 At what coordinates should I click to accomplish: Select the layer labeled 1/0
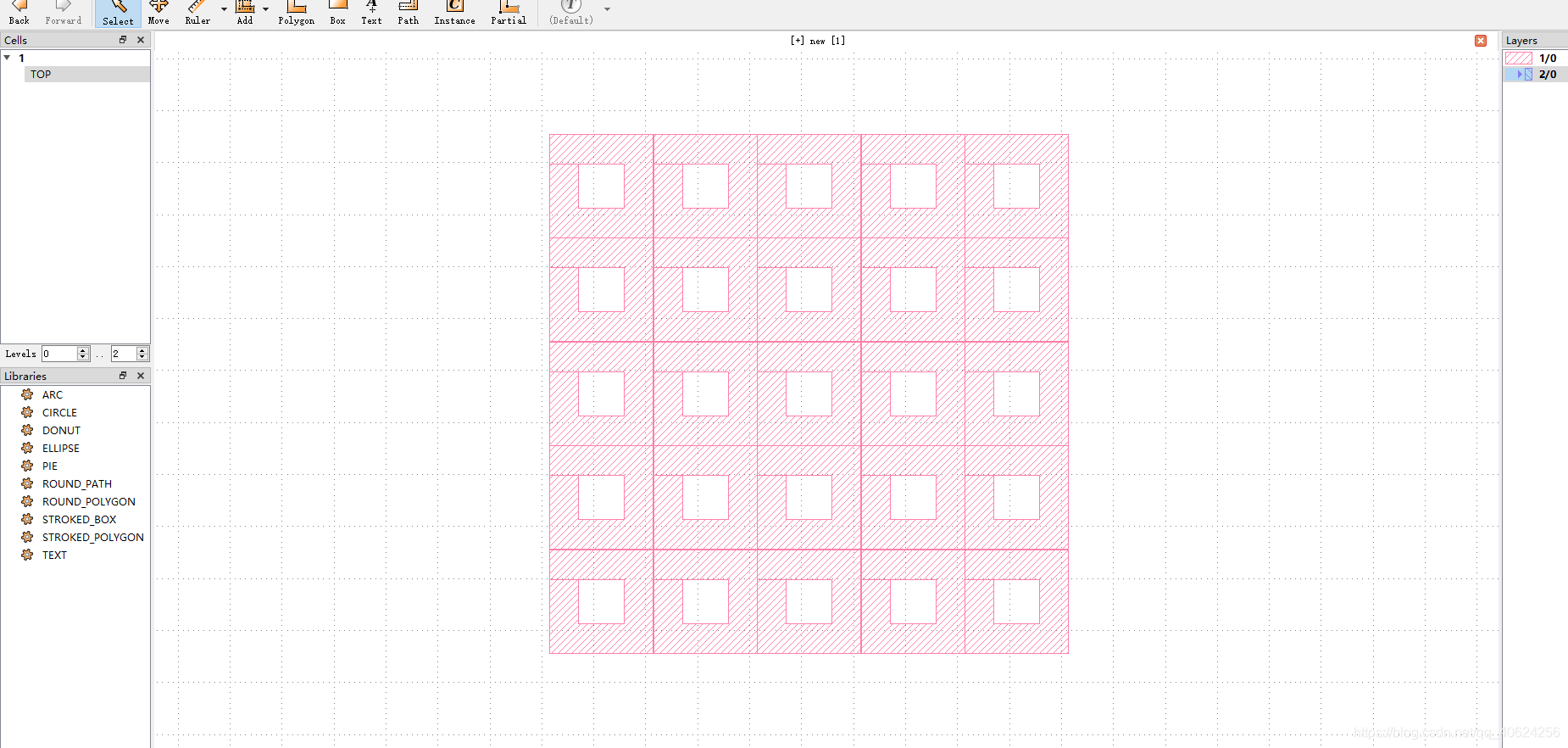1548,59
